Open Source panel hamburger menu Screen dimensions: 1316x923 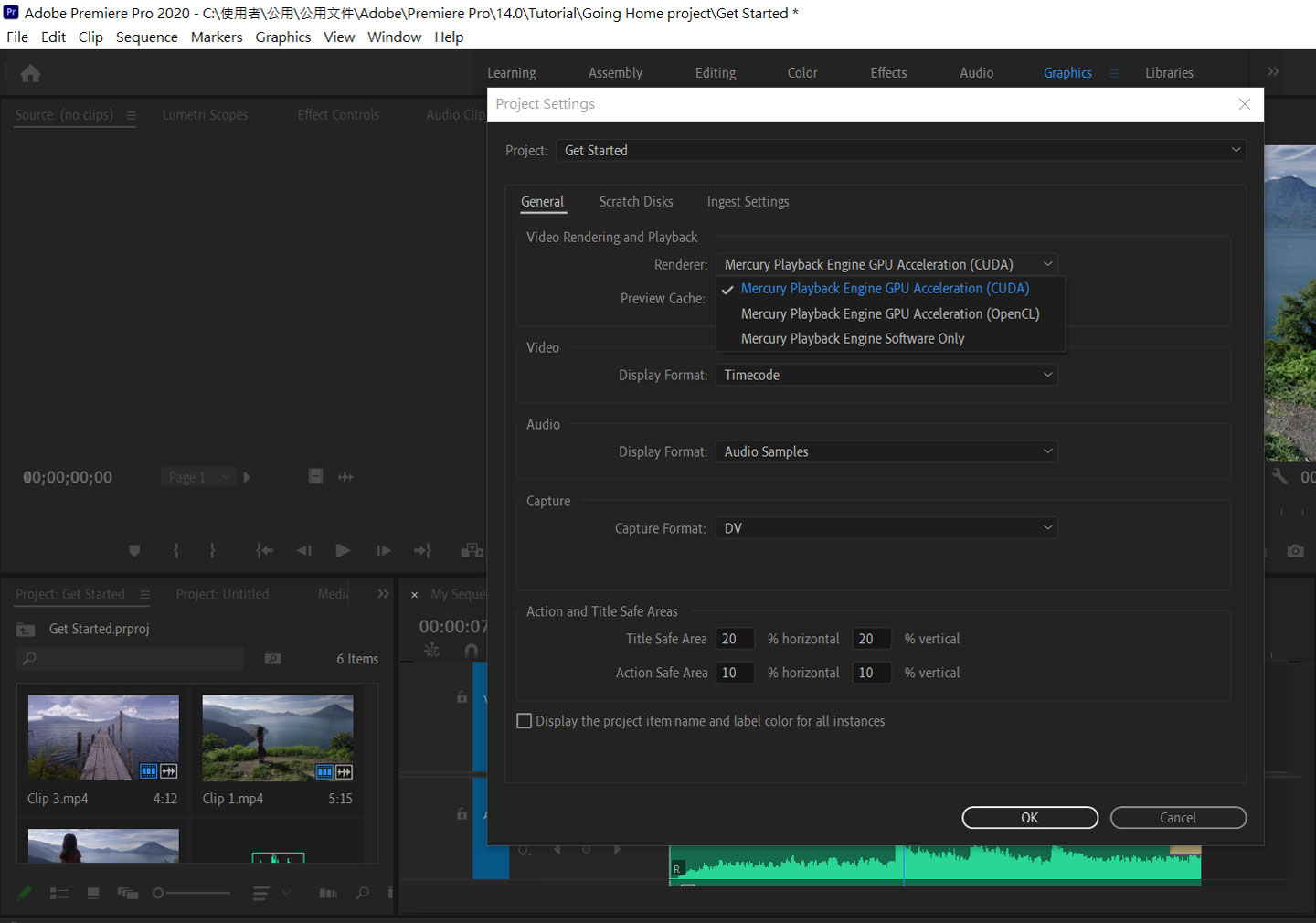pyautogui.click(x=132, y=115)
